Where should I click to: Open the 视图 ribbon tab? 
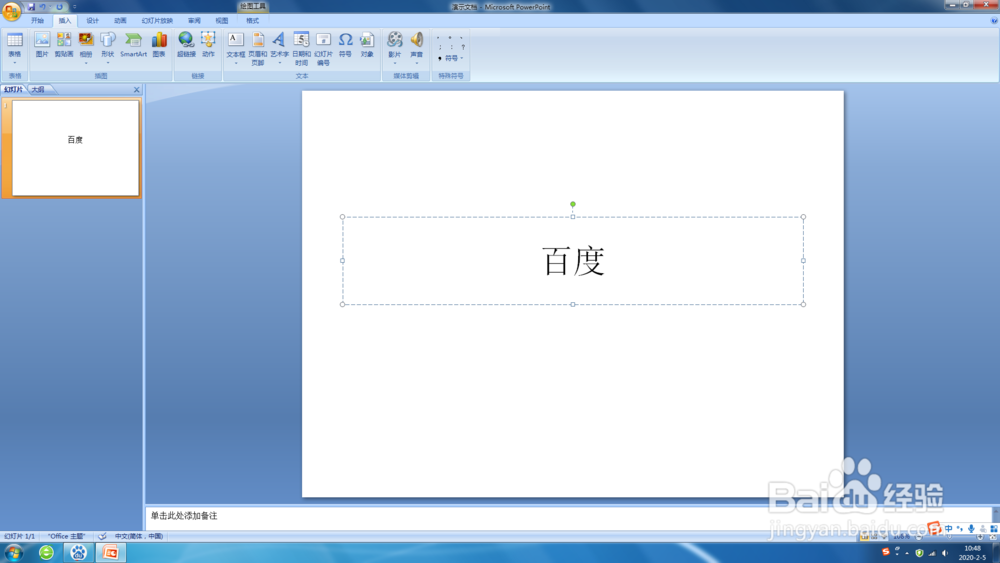pos(221,21)
